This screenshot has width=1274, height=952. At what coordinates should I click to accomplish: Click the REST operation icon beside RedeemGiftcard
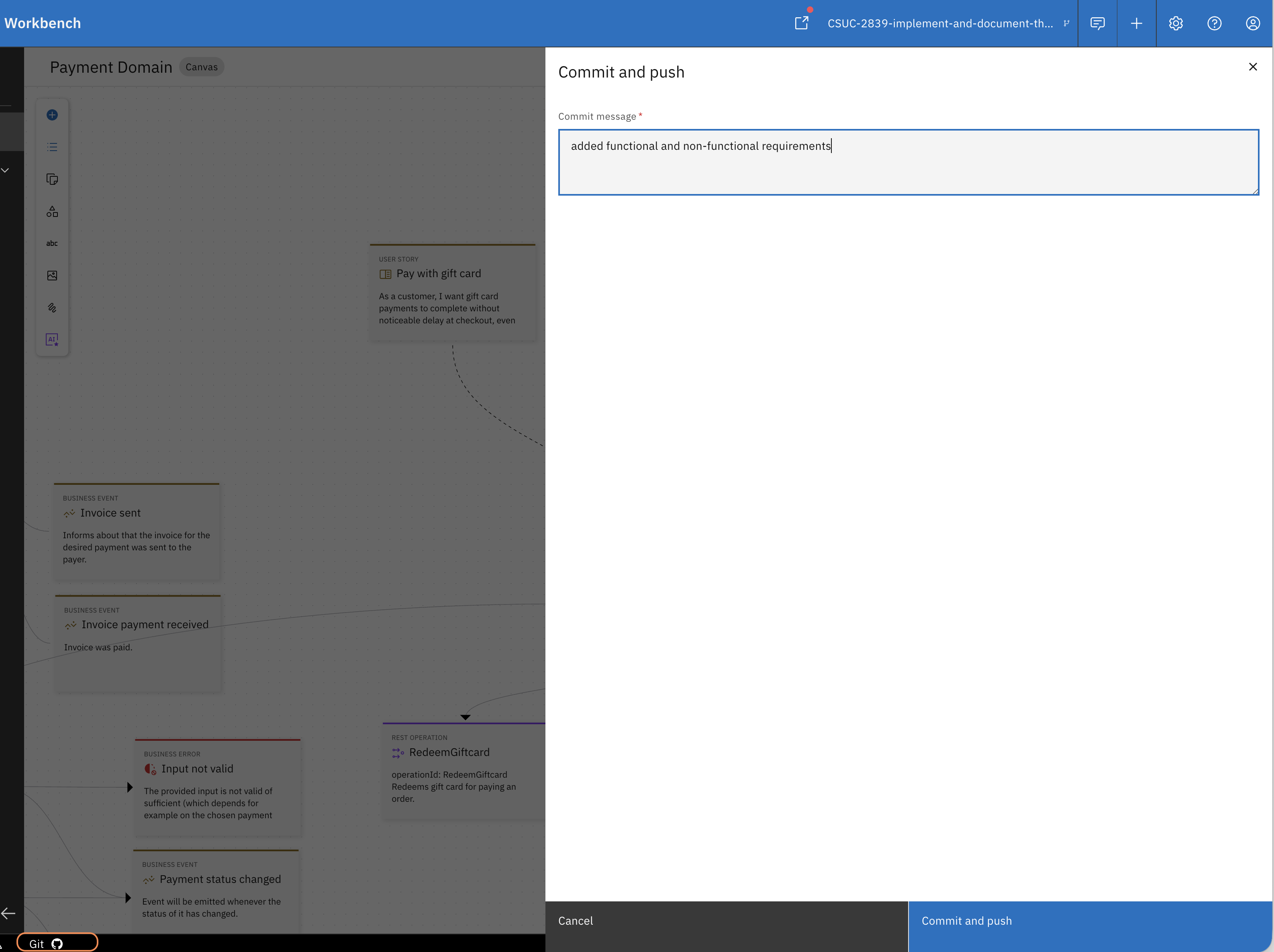[x=398, y=753]
